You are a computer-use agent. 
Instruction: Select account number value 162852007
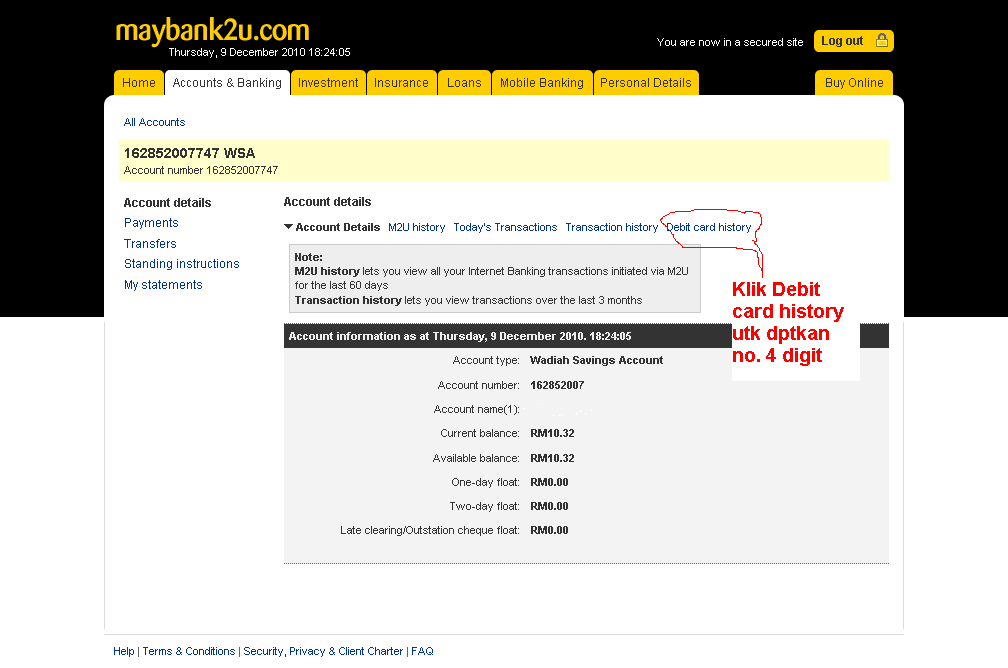557,385
